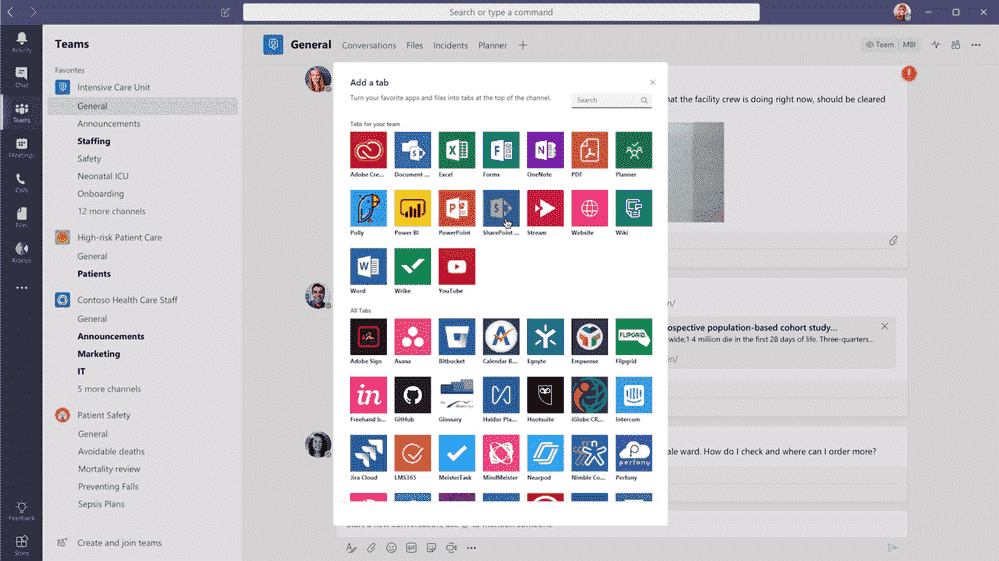Open channel more options ellipsis
Viewport: 999px width, 561px height.
point(975,45)
